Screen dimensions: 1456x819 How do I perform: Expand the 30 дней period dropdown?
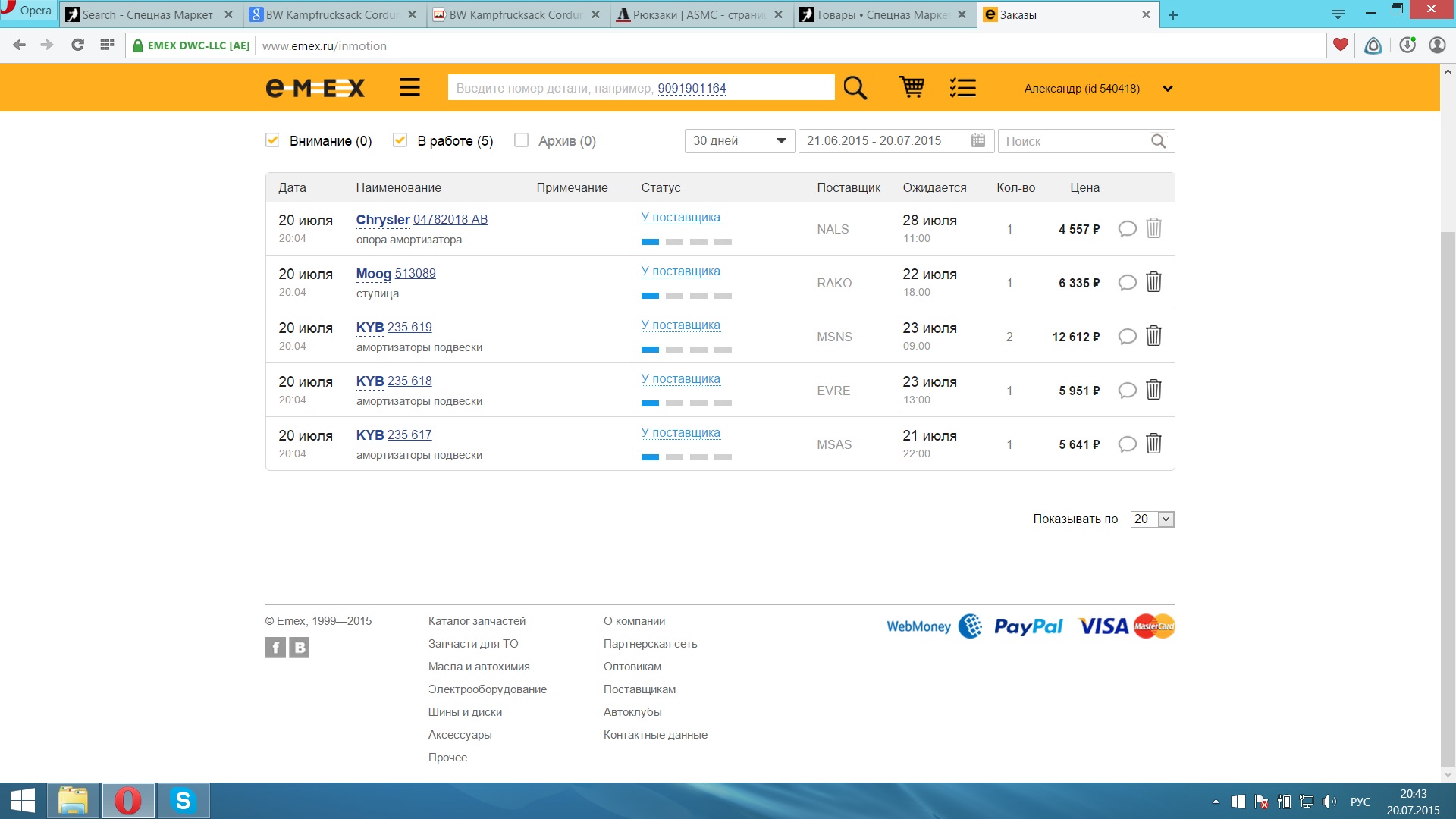(739, 141)
